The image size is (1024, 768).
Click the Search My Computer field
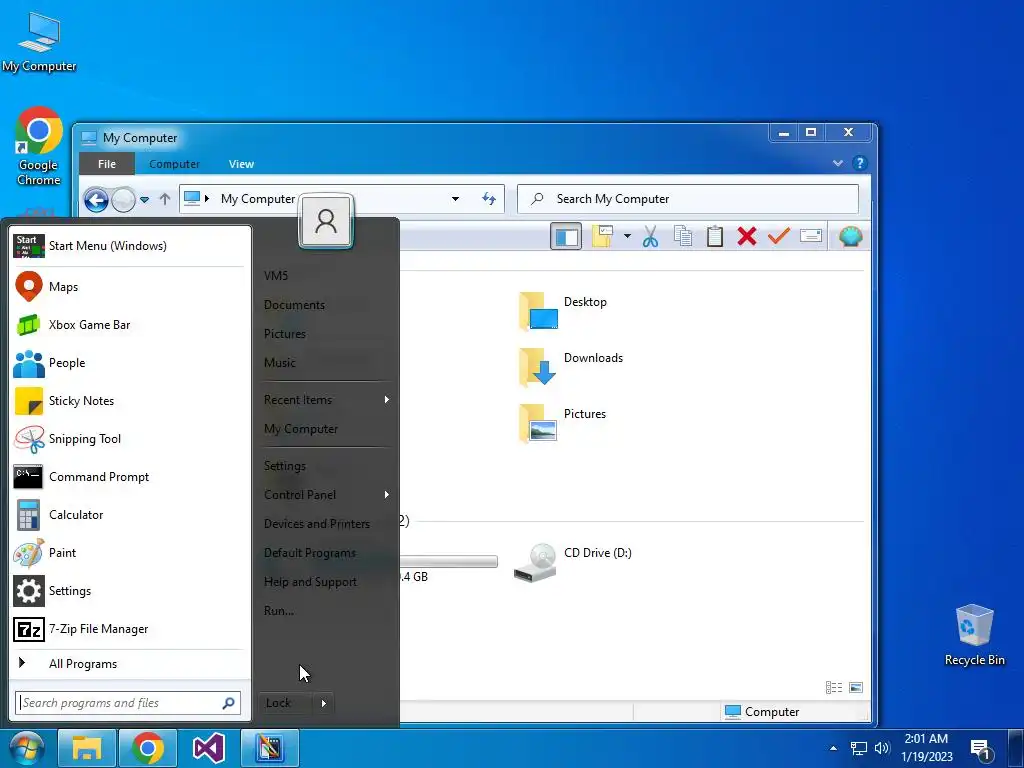pos(688,199)
